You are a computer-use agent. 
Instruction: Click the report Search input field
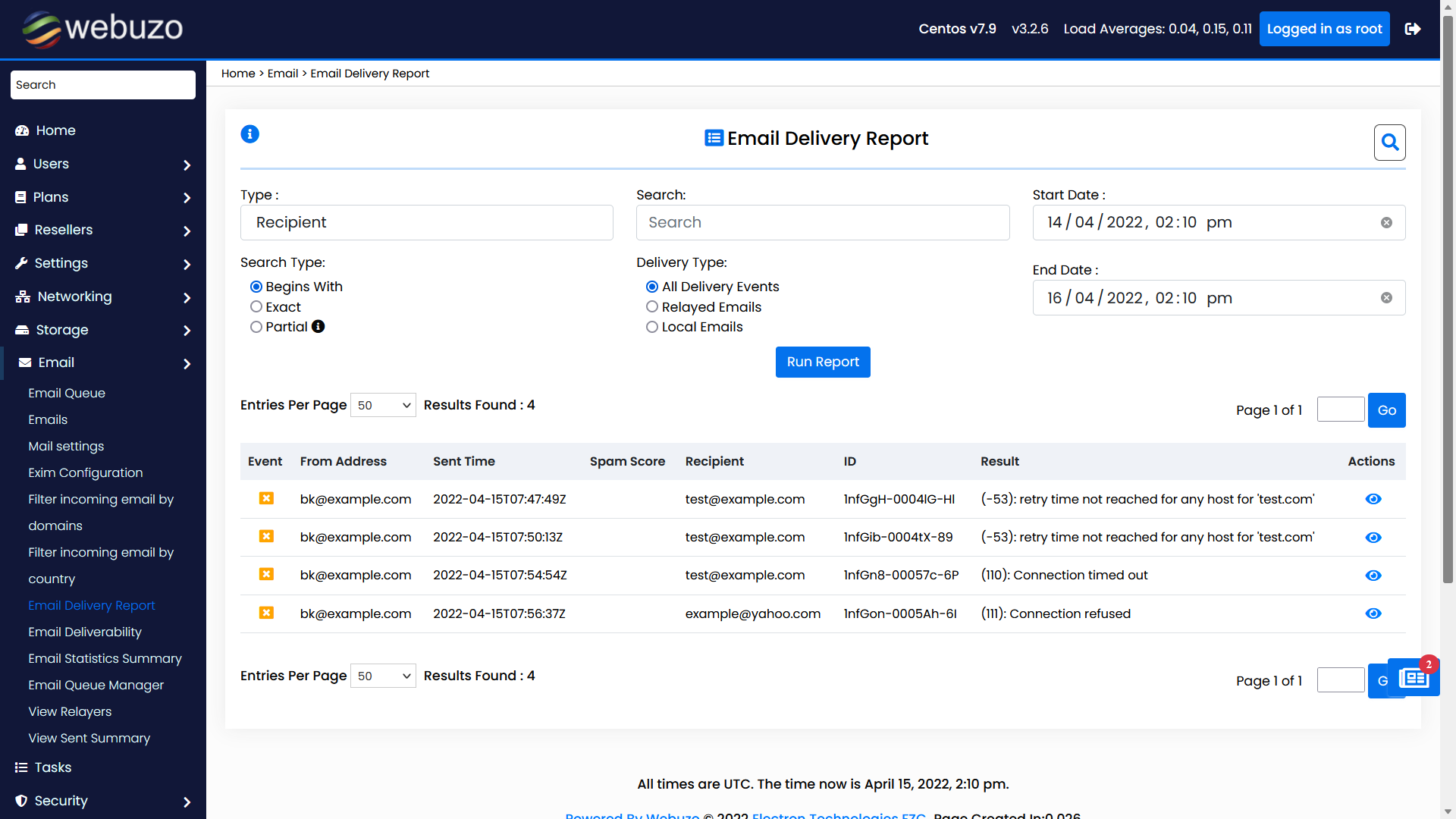click(822, 223)
